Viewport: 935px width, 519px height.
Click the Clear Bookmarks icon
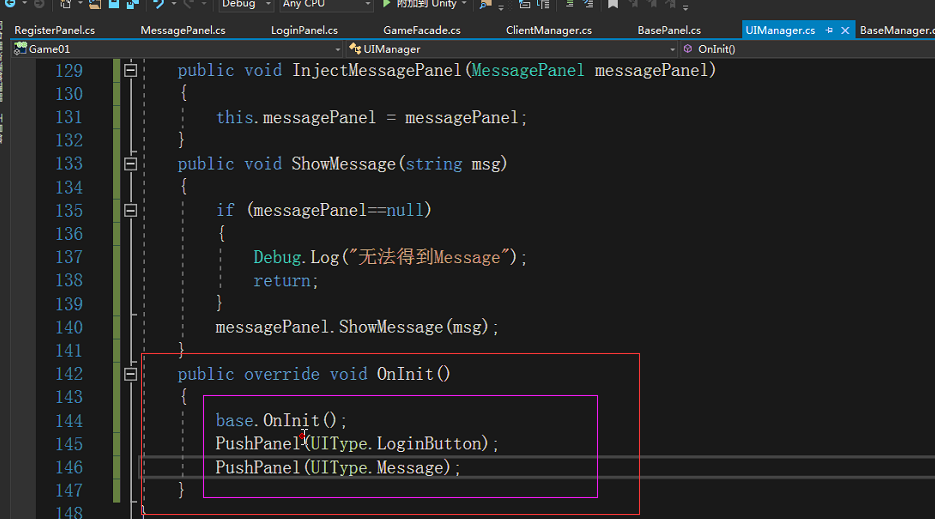(671, 4)
